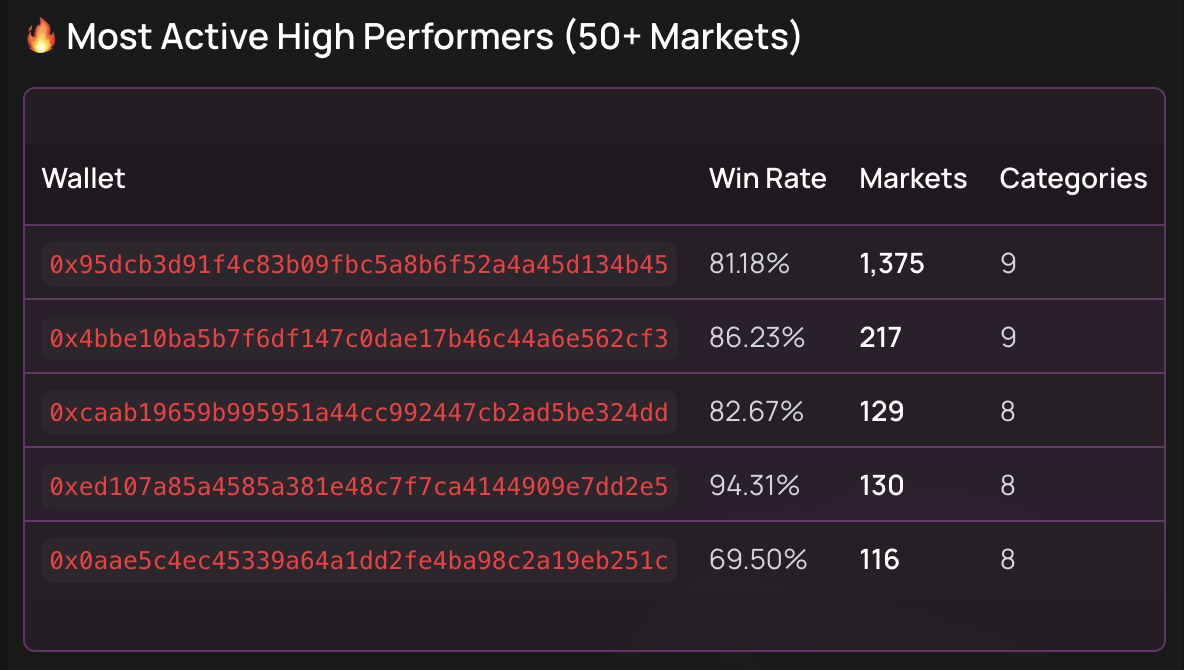This screenshot has width=1184, height=670.
Task: Click the 81.18% win rate value
Action: 749,264
